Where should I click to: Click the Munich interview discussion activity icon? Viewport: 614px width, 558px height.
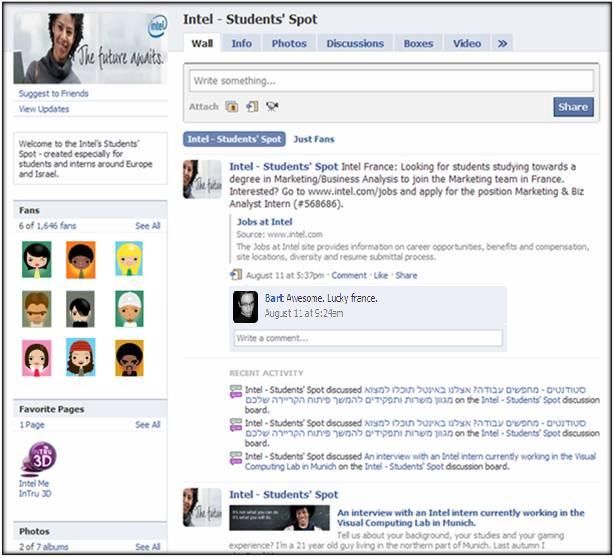(x=236, y=458)
